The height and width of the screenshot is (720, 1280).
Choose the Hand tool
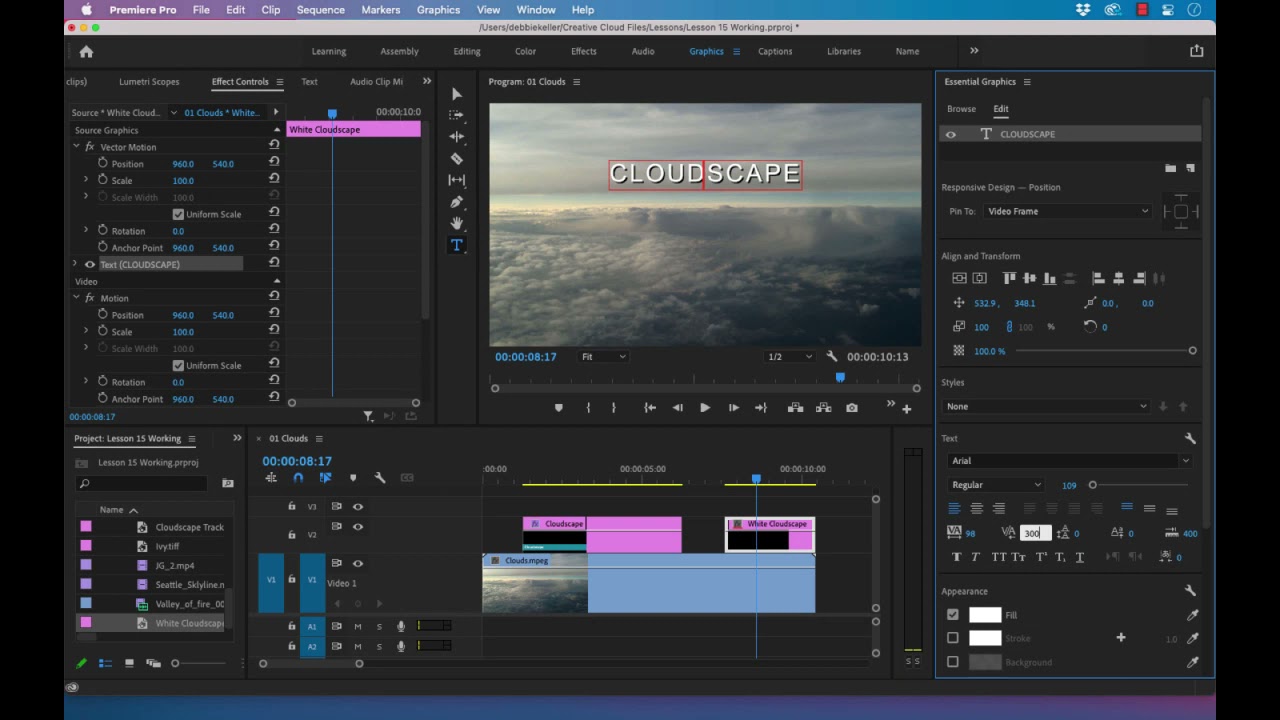[457, 223]
